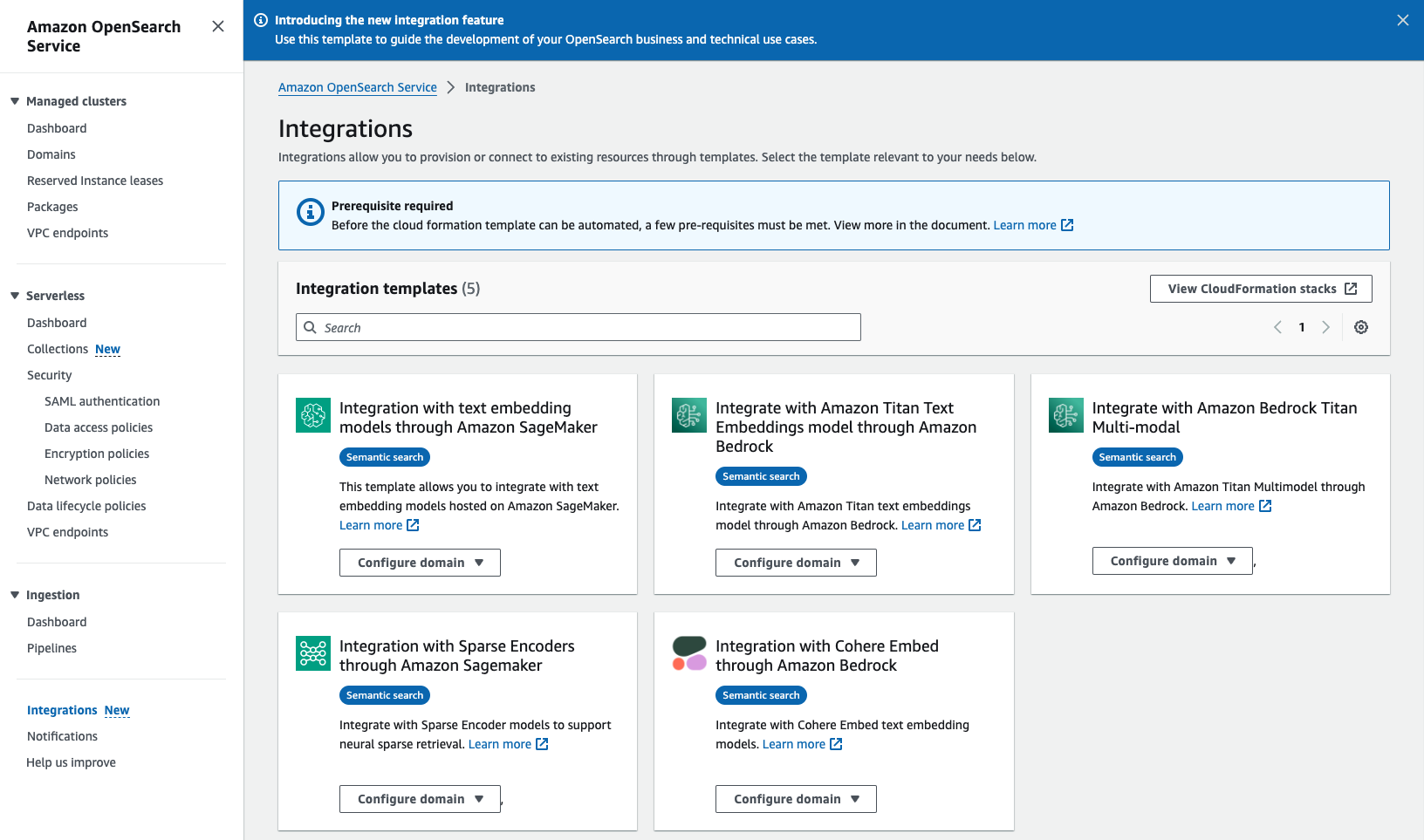Open Learn more for Titan text embeddings template
The image size is (1424, 840).
coord(941,525)
